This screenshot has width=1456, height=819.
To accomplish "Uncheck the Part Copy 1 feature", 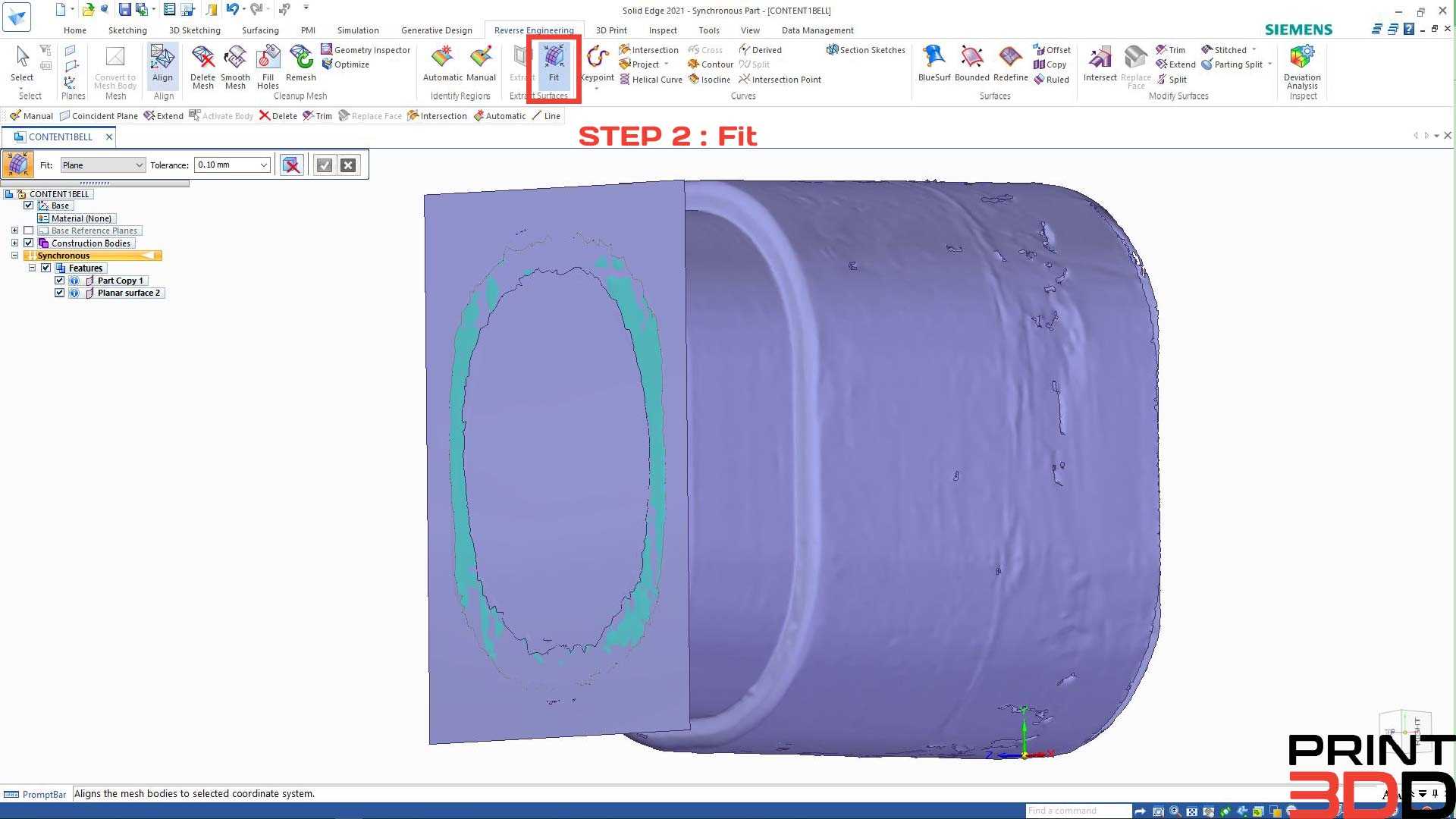I will 59,280.
